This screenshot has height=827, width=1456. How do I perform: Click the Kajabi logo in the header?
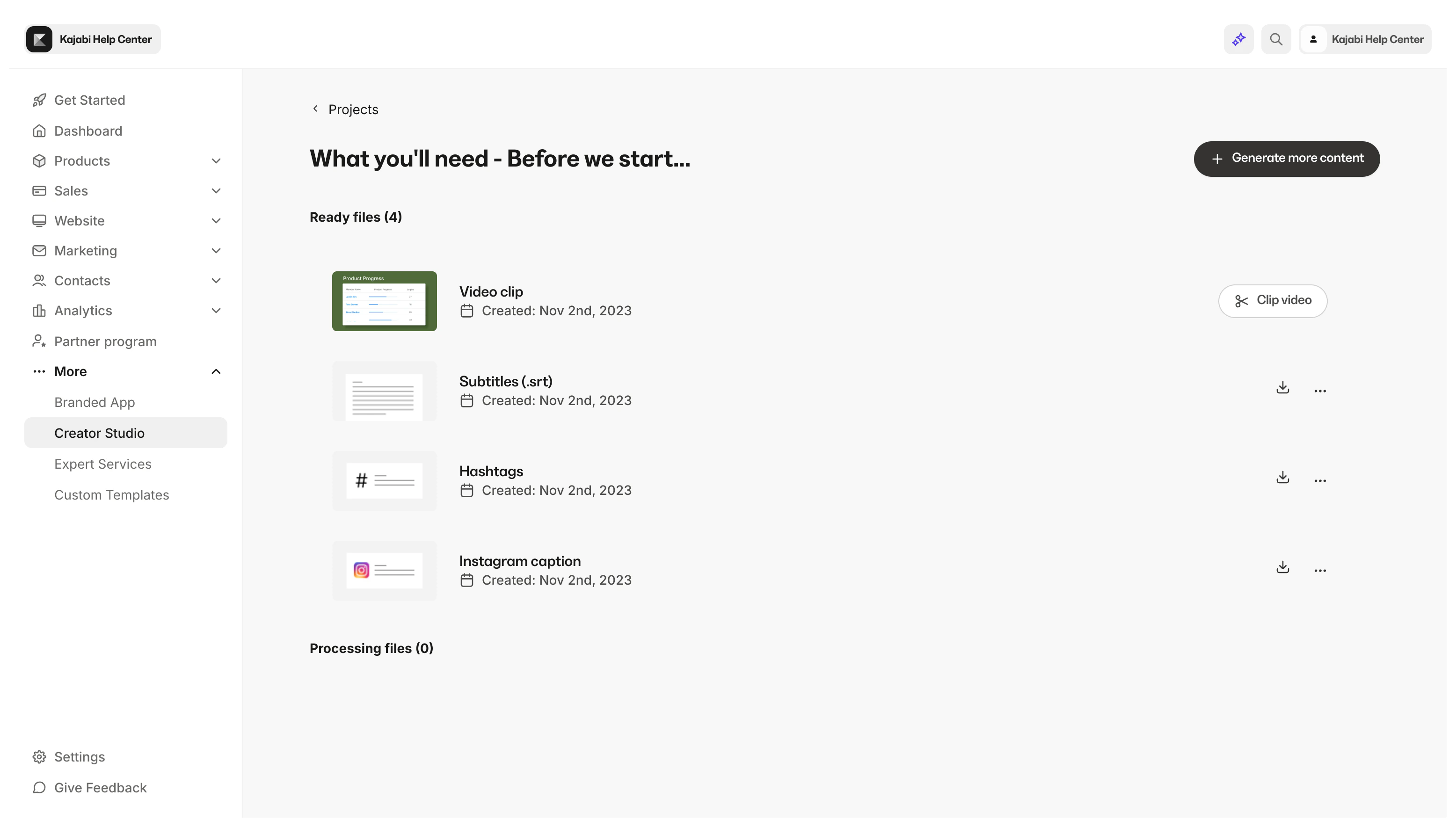pos(39,39)
